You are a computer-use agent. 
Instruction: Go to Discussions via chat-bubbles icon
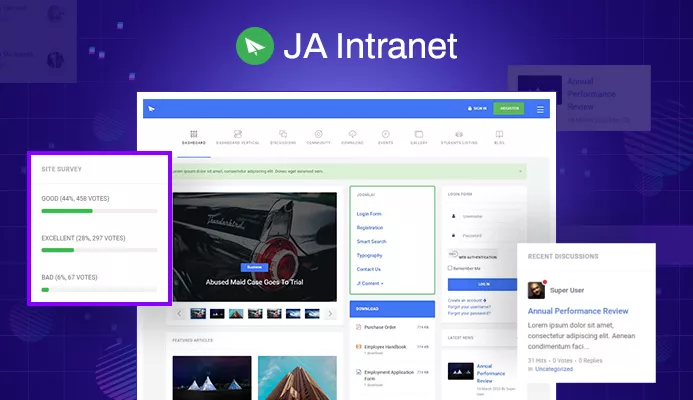click(283, 137)
